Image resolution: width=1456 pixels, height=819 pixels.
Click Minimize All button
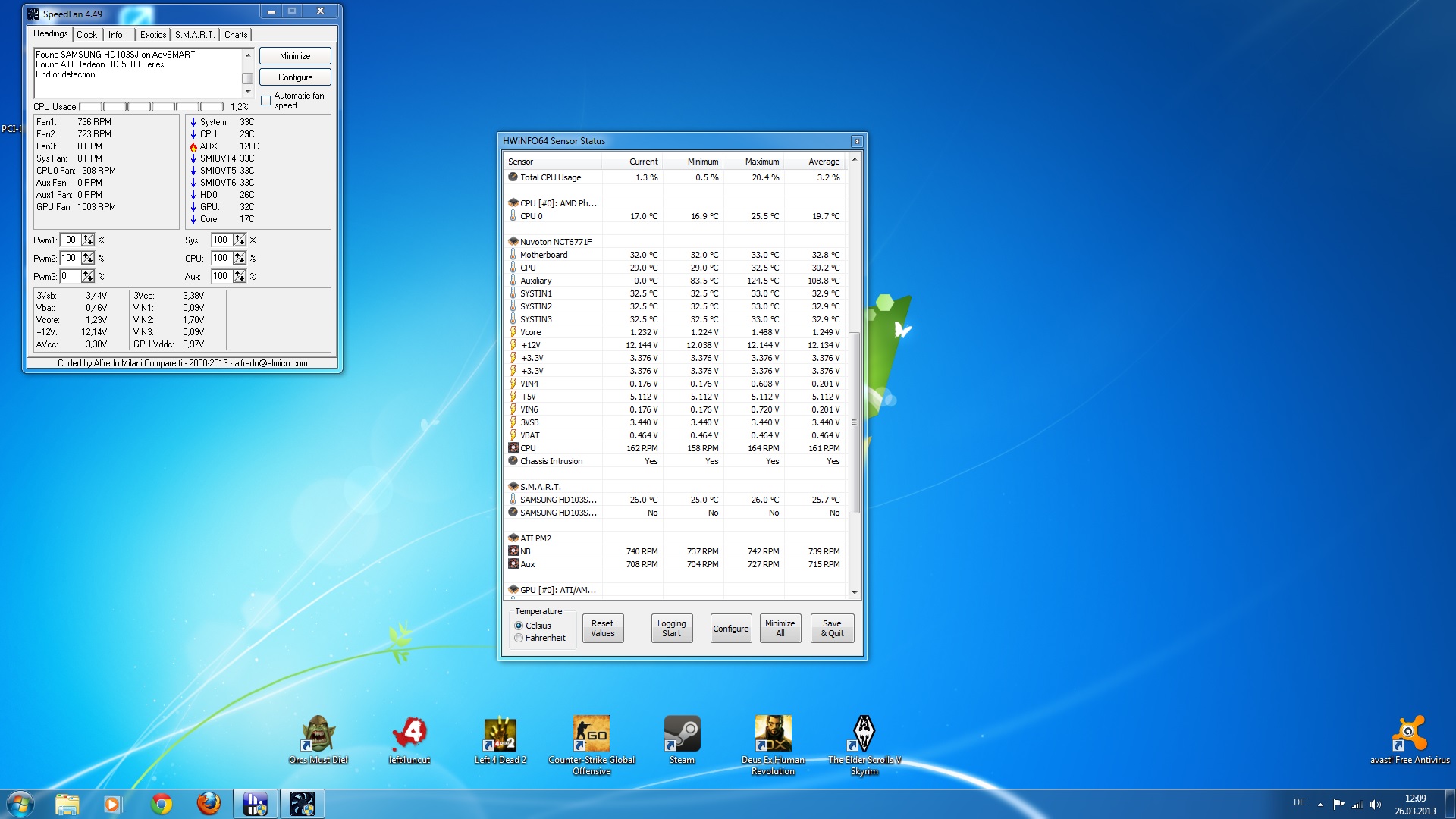coord(780,629)
